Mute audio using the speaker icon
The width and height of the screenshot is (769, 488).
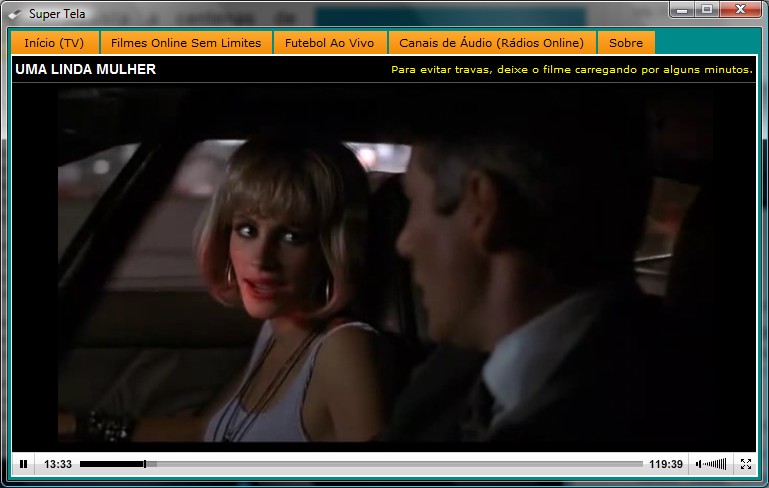pos(699,464)
